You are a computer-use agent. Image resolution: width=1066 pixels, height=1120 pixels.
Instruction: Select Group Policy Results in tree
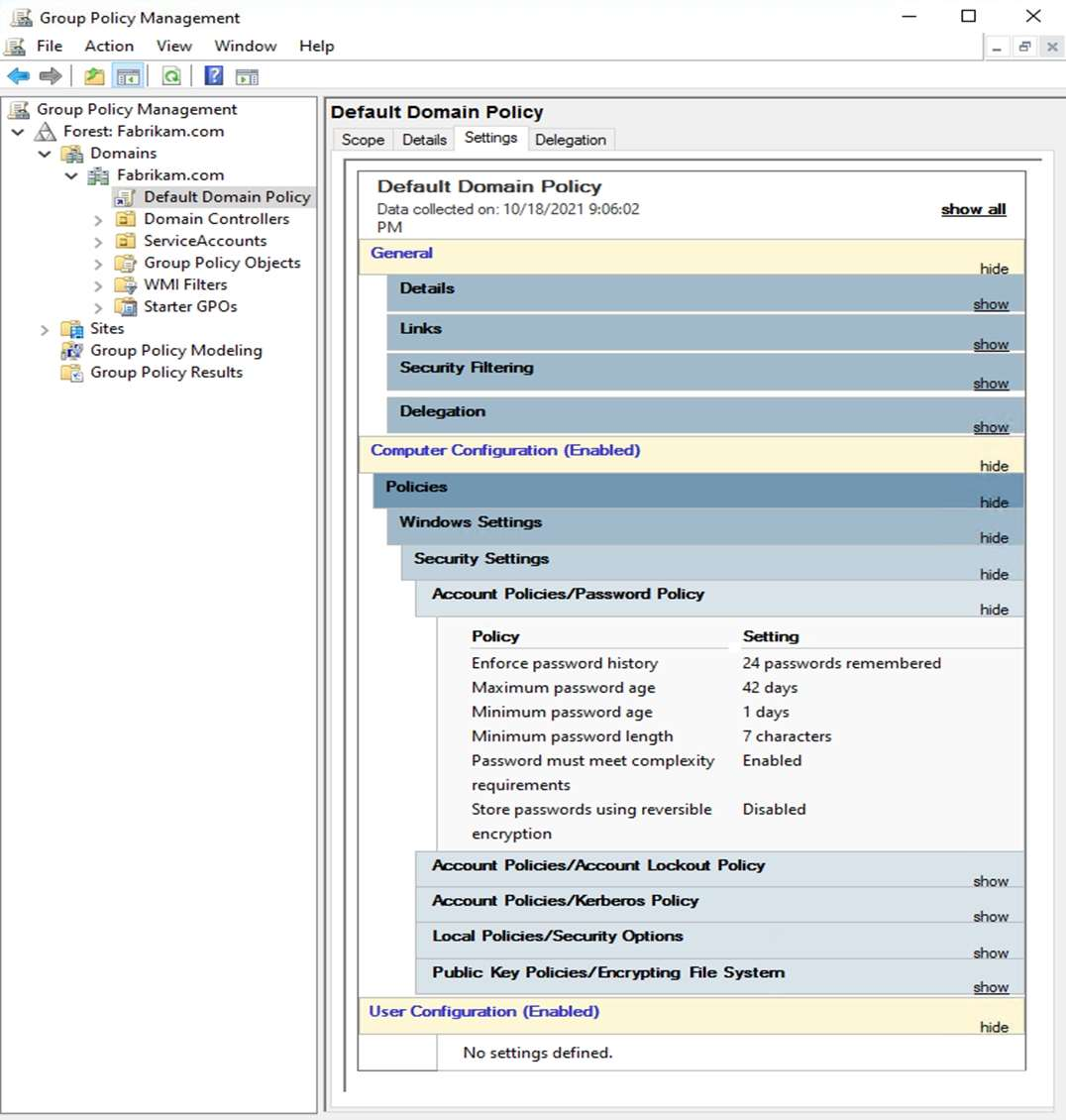click(166, 373)
